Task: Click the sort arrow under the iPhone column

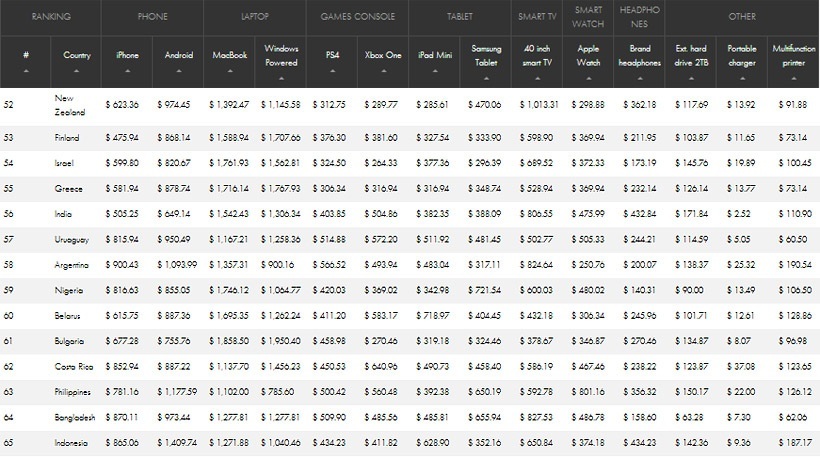Action: pos(127,72)
